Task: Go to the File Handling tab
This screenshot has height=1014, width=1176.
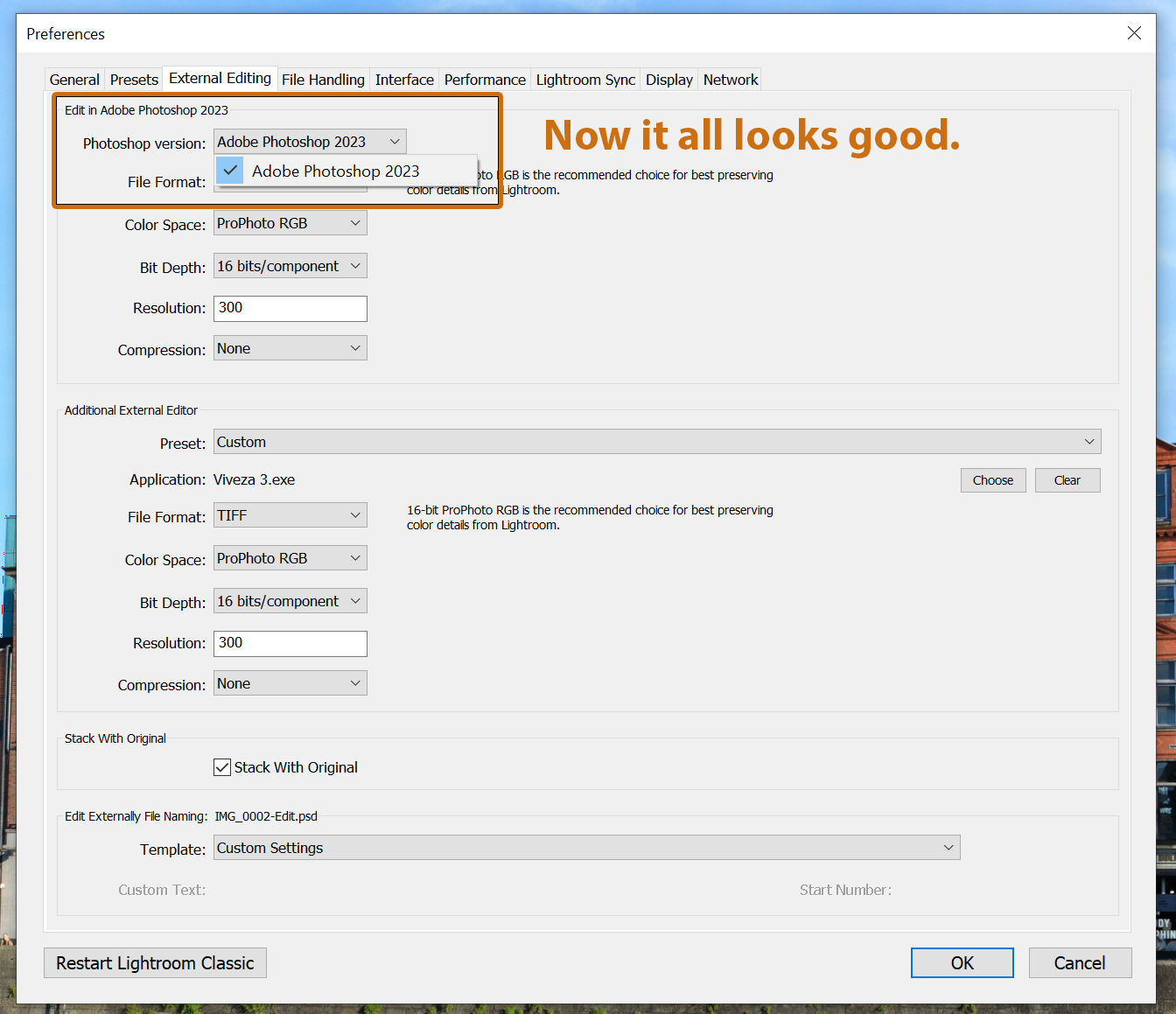Action: [323, 80]
